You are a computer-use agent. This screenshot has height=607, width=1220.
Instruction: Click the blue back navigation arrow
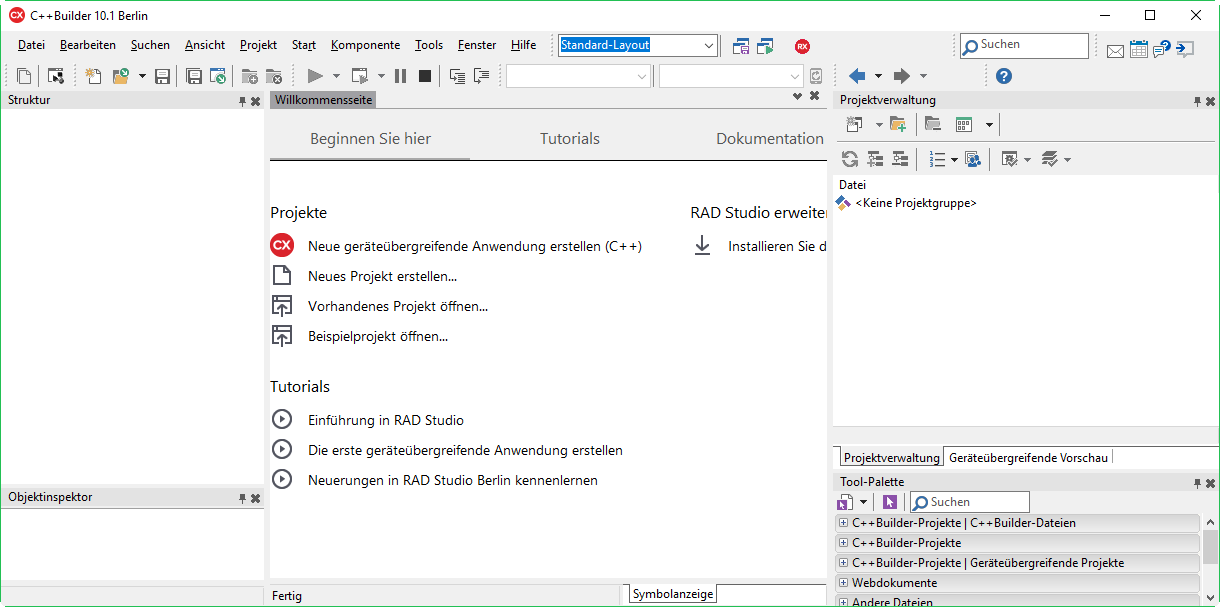pos(857,76)
